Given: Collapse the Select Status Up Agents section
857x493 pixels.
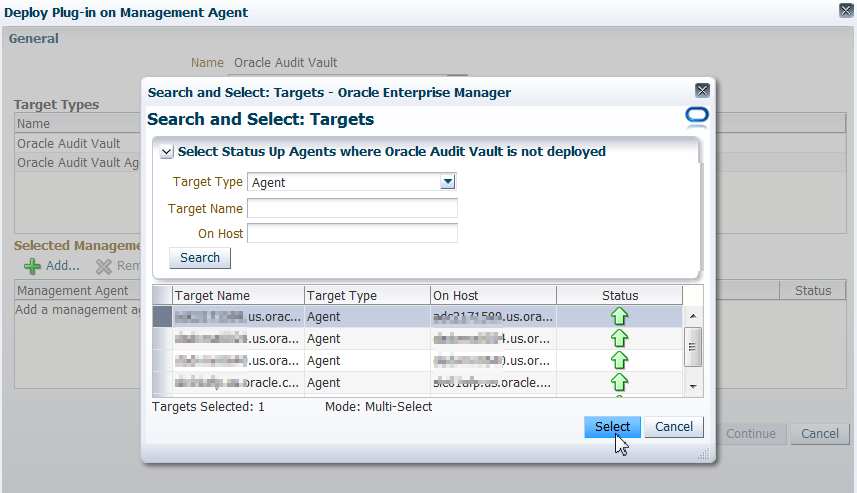Looking at the screenshot, I should [x=167, y=152].
